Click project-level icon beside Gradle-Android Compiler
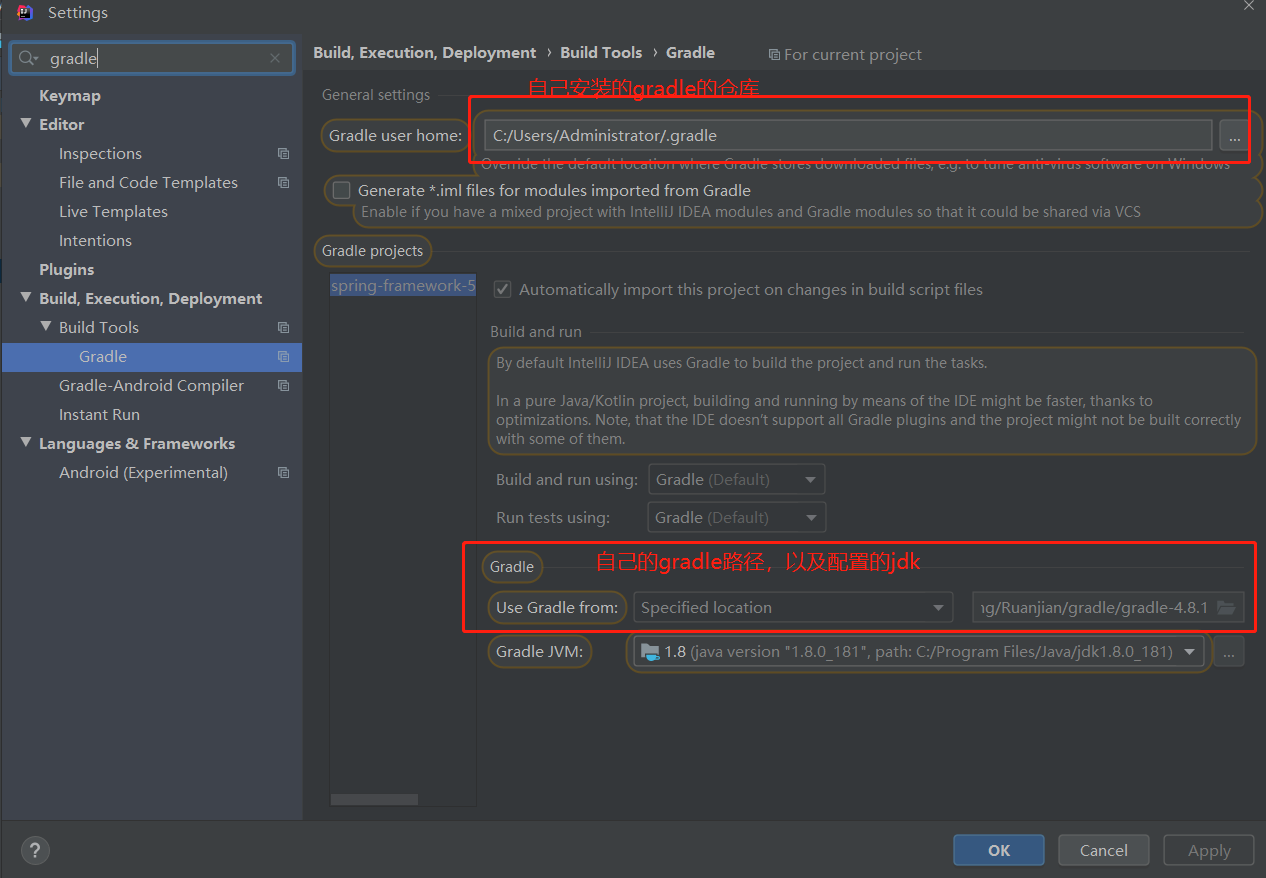This screenshot has height=878, width=1266. point(284,386)
